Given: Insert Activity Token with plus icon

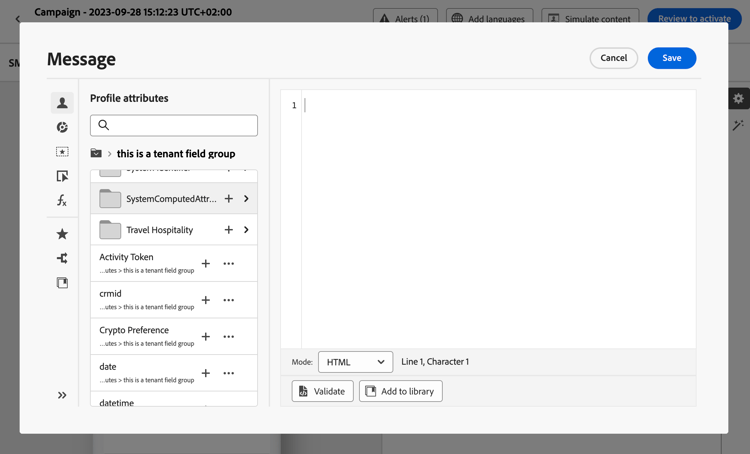Looking at the screenshot, I should point(206,264).
